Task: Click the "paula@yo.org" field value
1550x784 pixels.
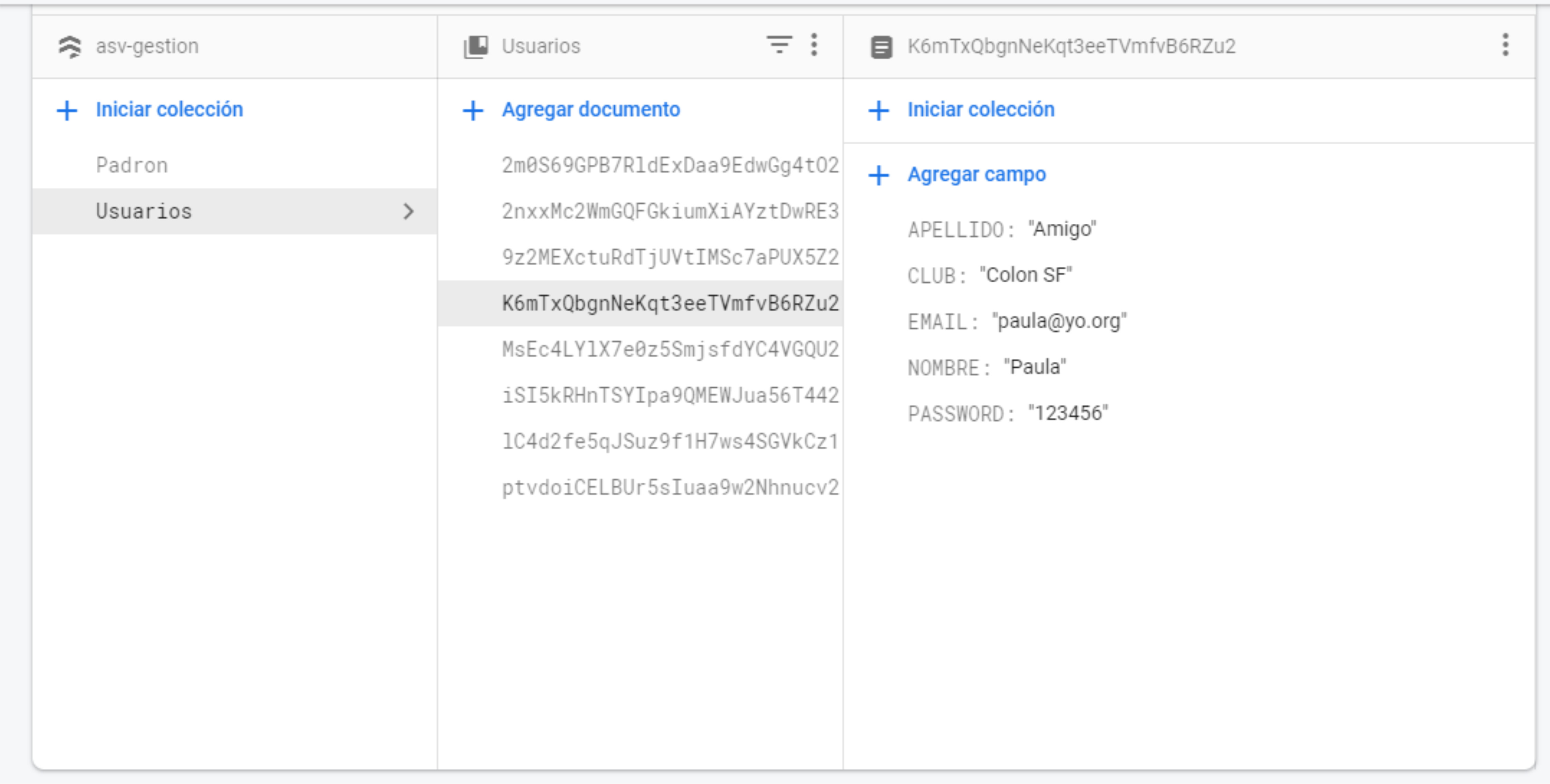Action: click(x=1059, y=321)
